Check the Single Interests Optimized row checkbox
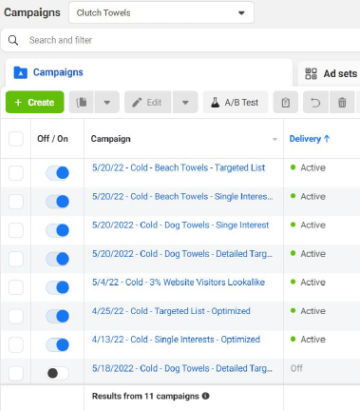This screenshot has width=360, height=411. pyautogui.click(x=16, y=345)
